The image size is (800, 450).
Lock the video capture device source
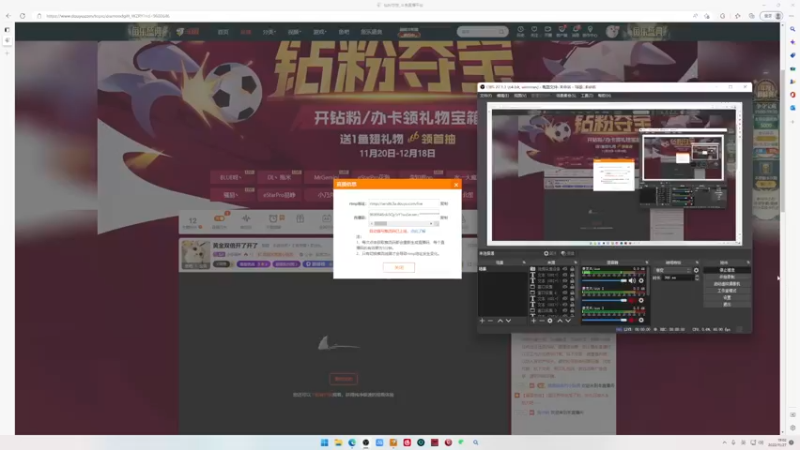(x=572, y=269)
